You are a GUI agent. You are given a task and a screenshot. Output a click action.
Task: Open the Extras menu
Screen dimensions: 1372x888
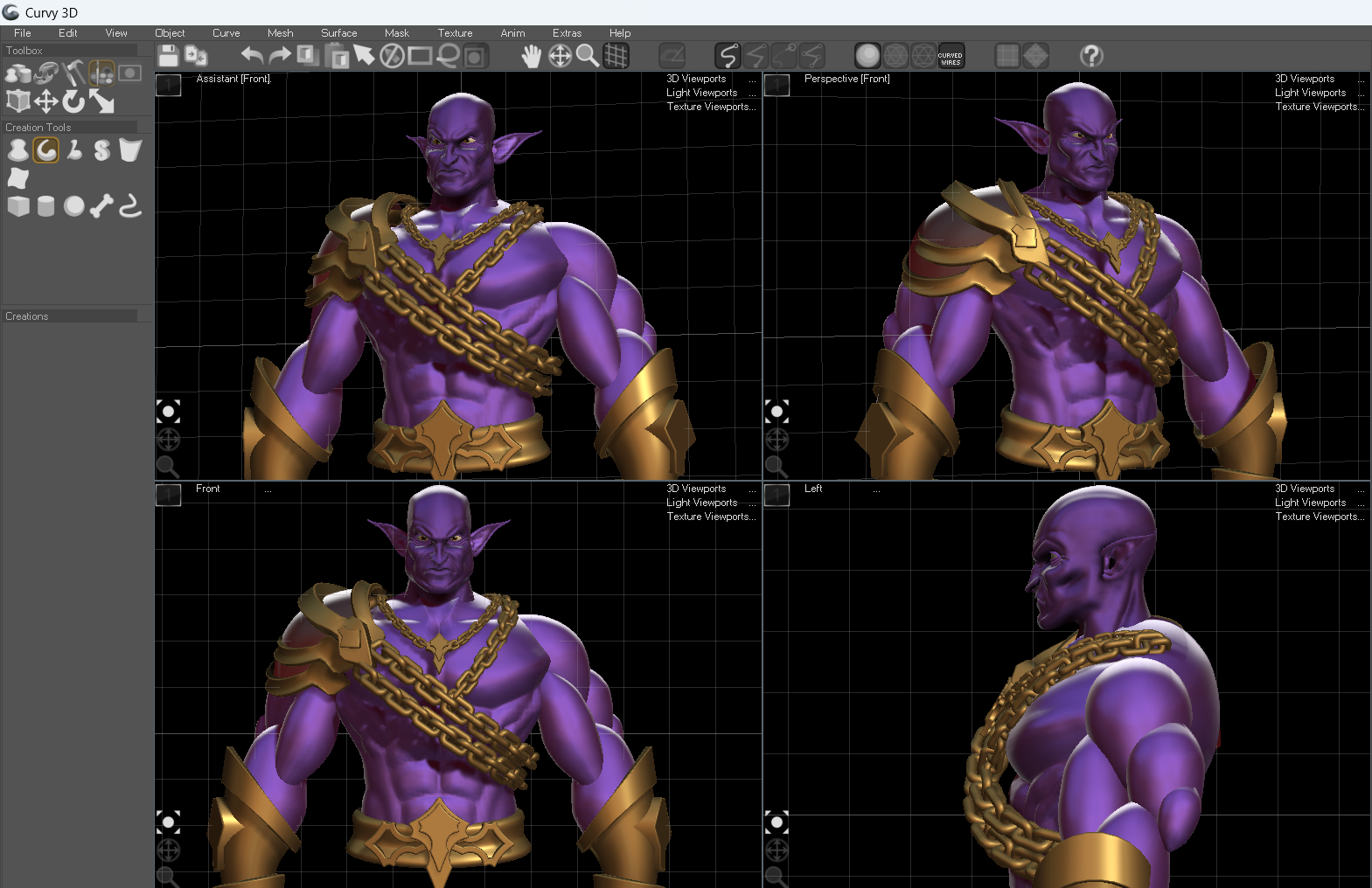point(567,33)
